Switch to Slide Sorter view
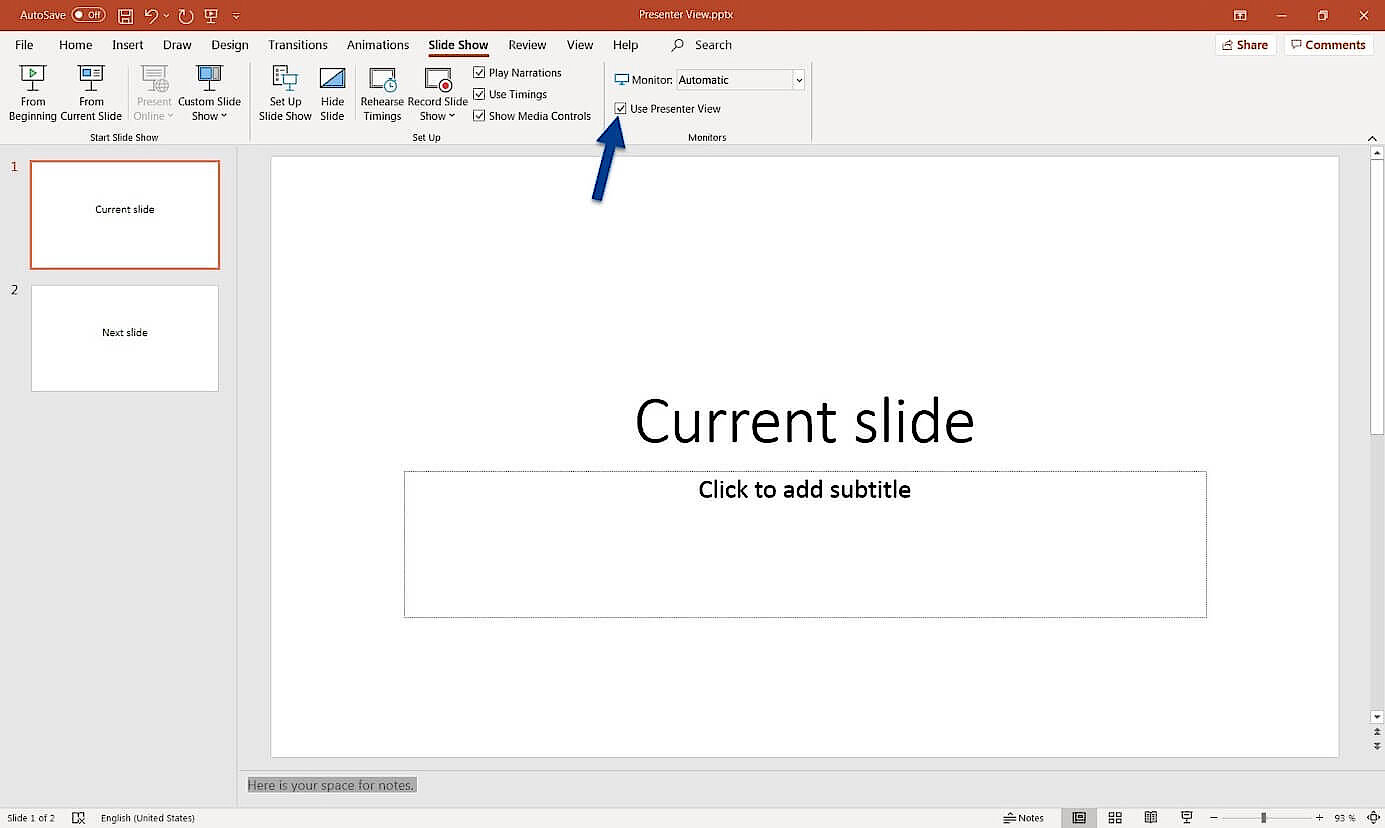The image size is (1385, 828). pos(1114,817)
